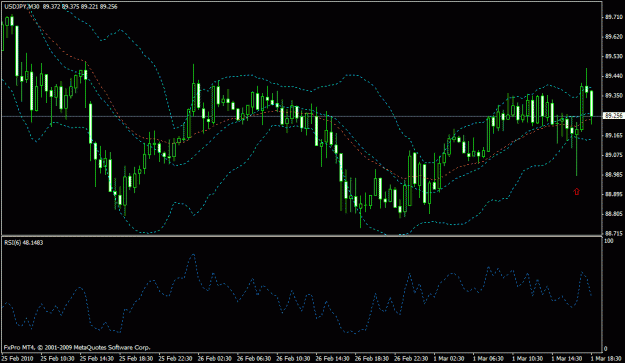Select the 88.805 price scale label
This screenshot has height=363, width=625.
(x=613, y=214)
